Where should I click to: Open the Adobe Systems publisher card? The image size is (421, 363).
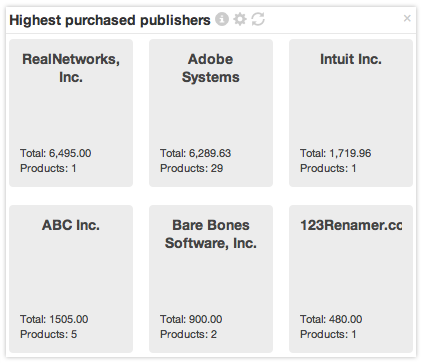point(211,113)
